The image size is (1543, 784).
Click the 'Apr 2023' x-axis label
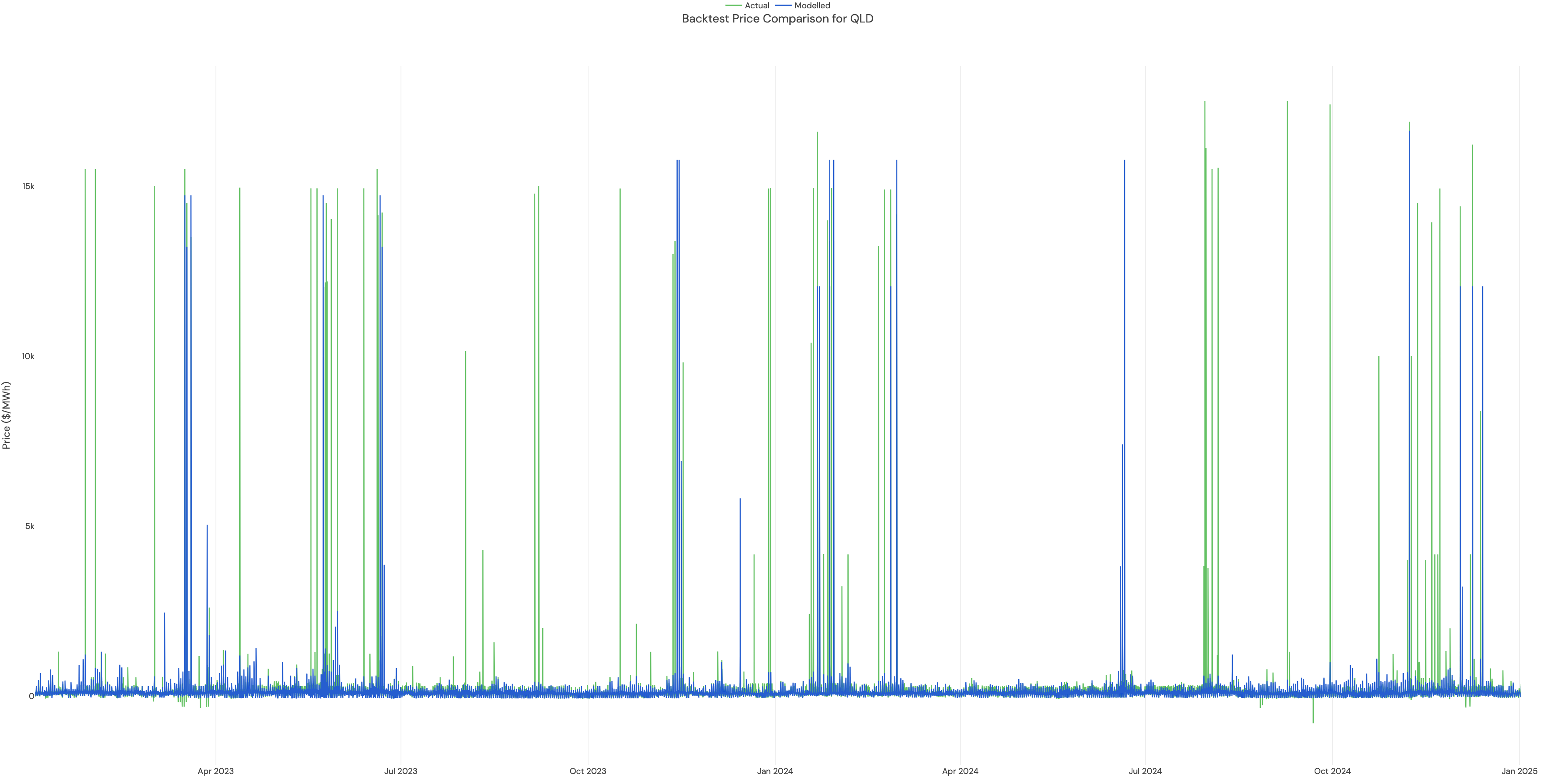pyautogui.click(x=217, y=772)
